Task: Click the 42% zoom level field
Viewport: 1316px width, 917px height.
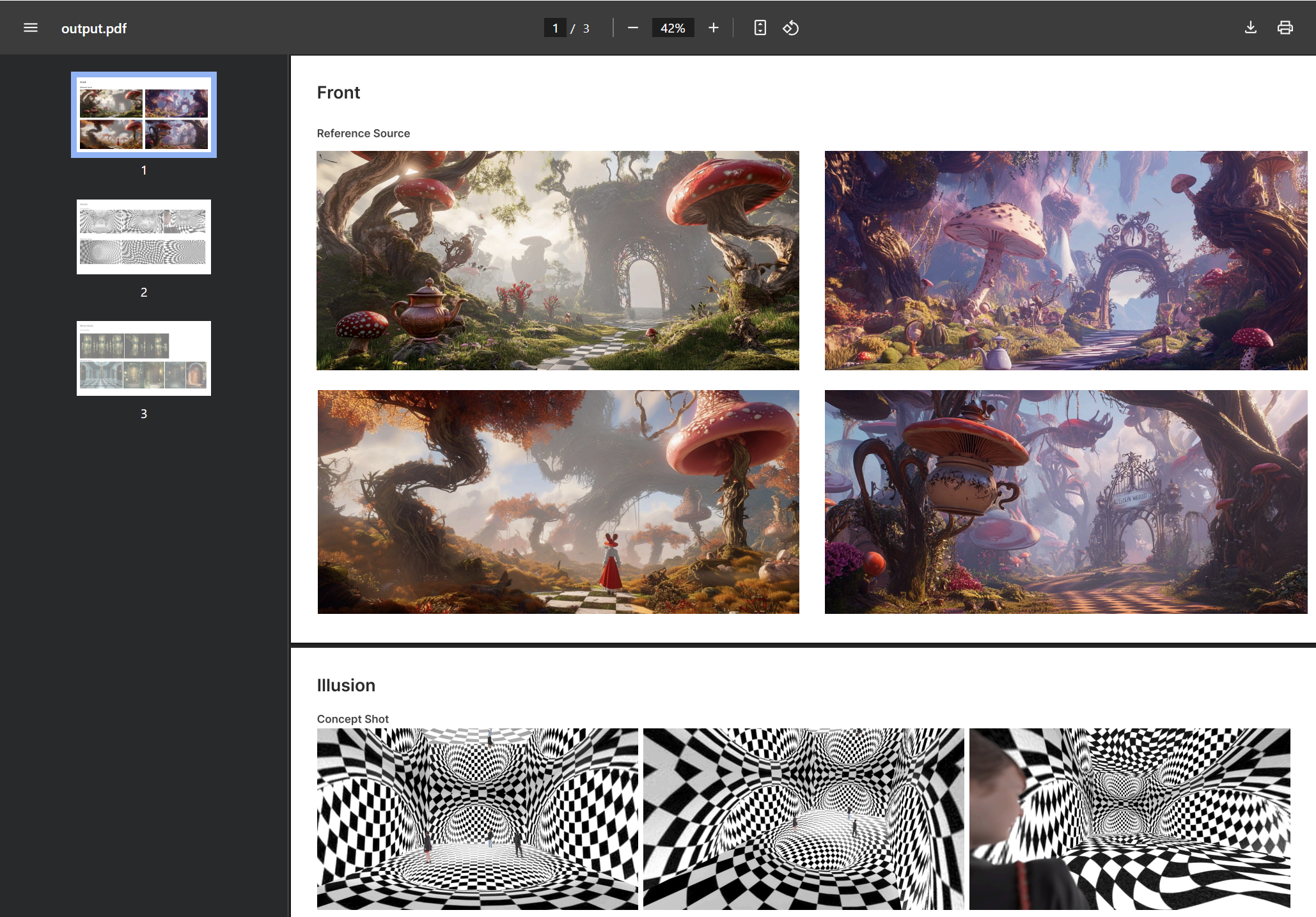Action: [x=672, y=28]
